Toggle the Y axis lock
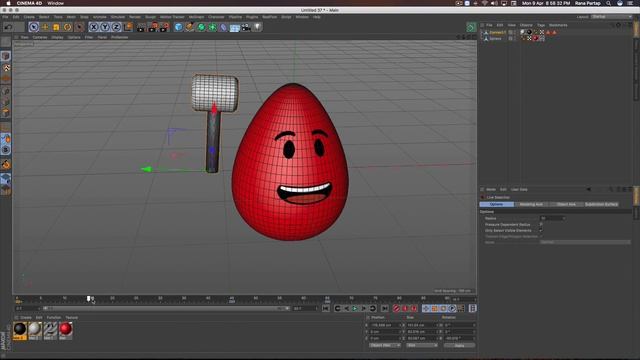This screenshot has height=360, width=640. [x=105, y=27]
